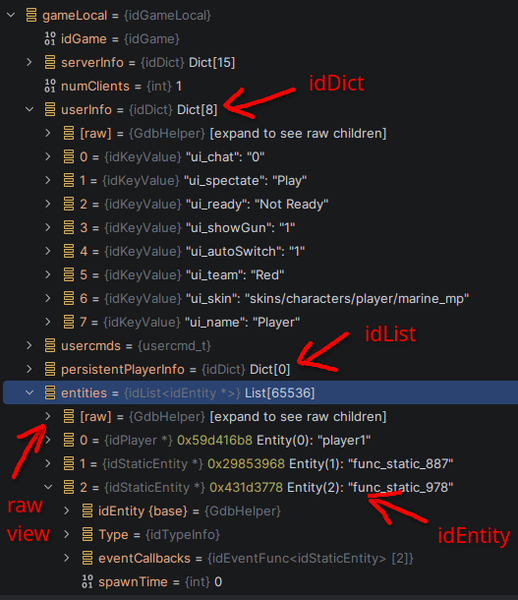
Task: Click the struct icon beside usercmds
Action: pos(50,346)
